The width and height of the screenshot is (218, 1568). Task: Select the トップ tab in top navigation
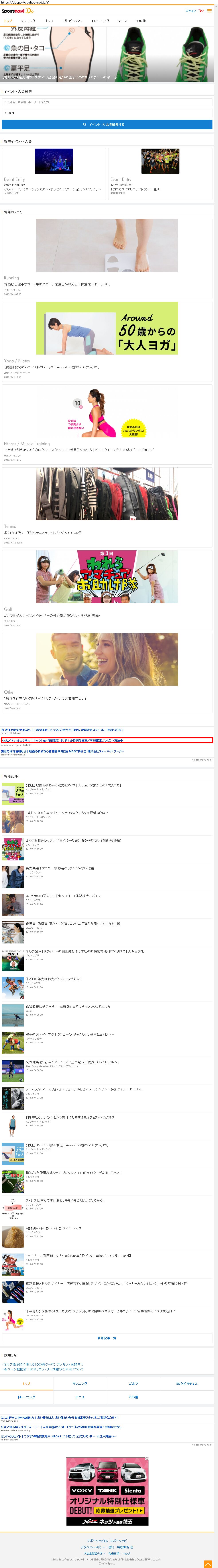pyautogui.click(x=8, y=21)
